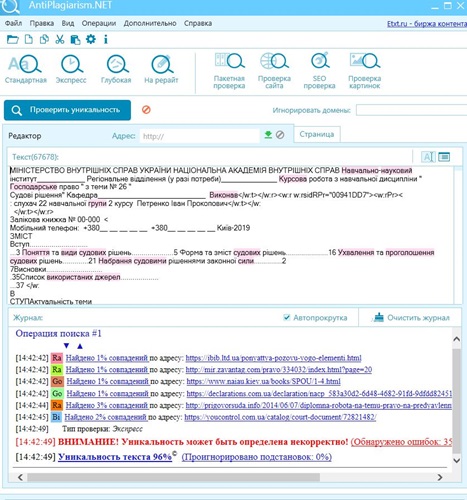The image size is (467, 500).
Task: Cut text with the scissors icon
Action: pyautogui.click(x=60, y=40)
